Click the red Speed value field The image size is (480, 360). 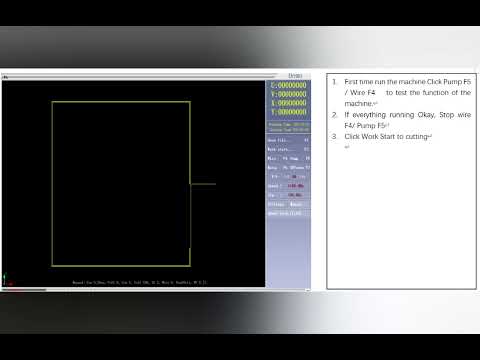pos(295,186)
